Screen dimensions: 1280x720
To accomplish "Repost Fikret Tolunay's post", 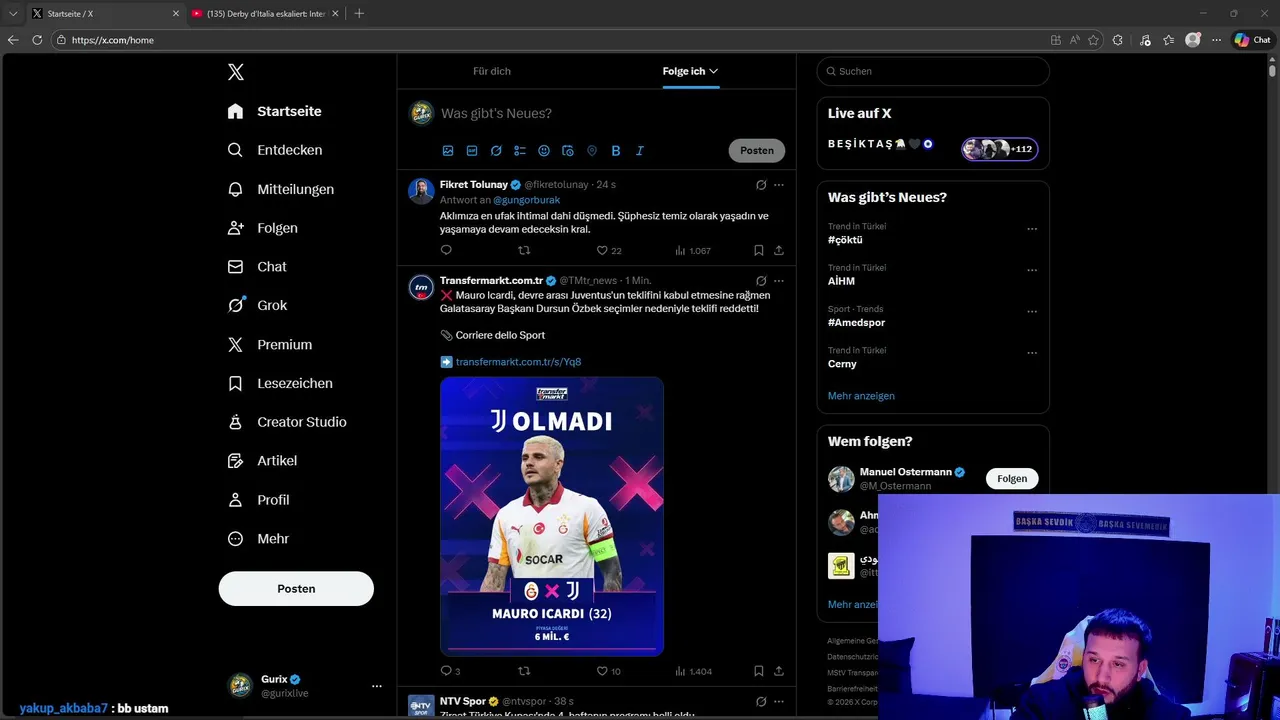I will [524, 250].
